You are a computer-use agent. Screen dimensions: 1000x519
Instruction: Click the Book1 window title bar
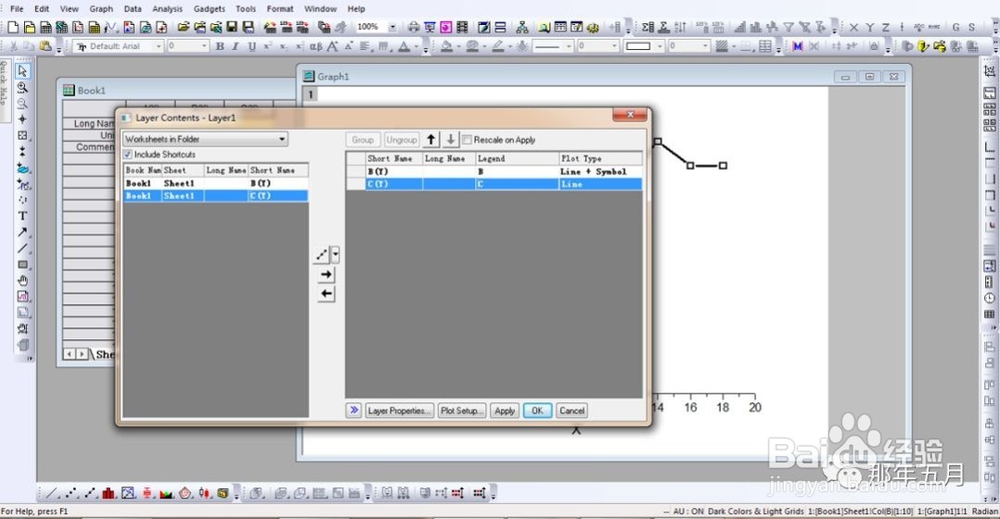(x=179, y=91)
